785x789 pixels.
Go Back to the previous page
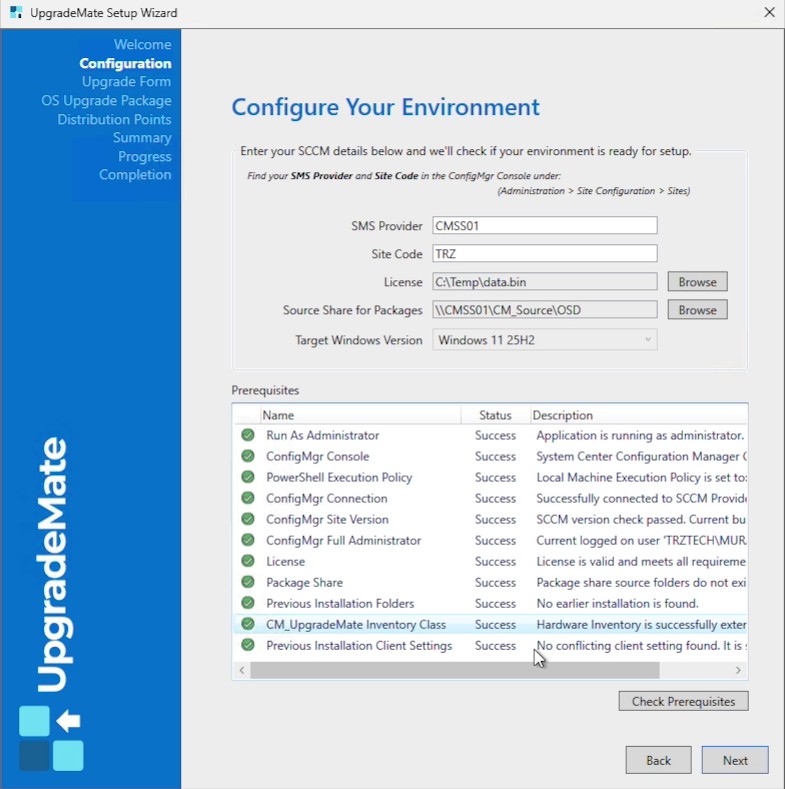click(x=658, y=760)
